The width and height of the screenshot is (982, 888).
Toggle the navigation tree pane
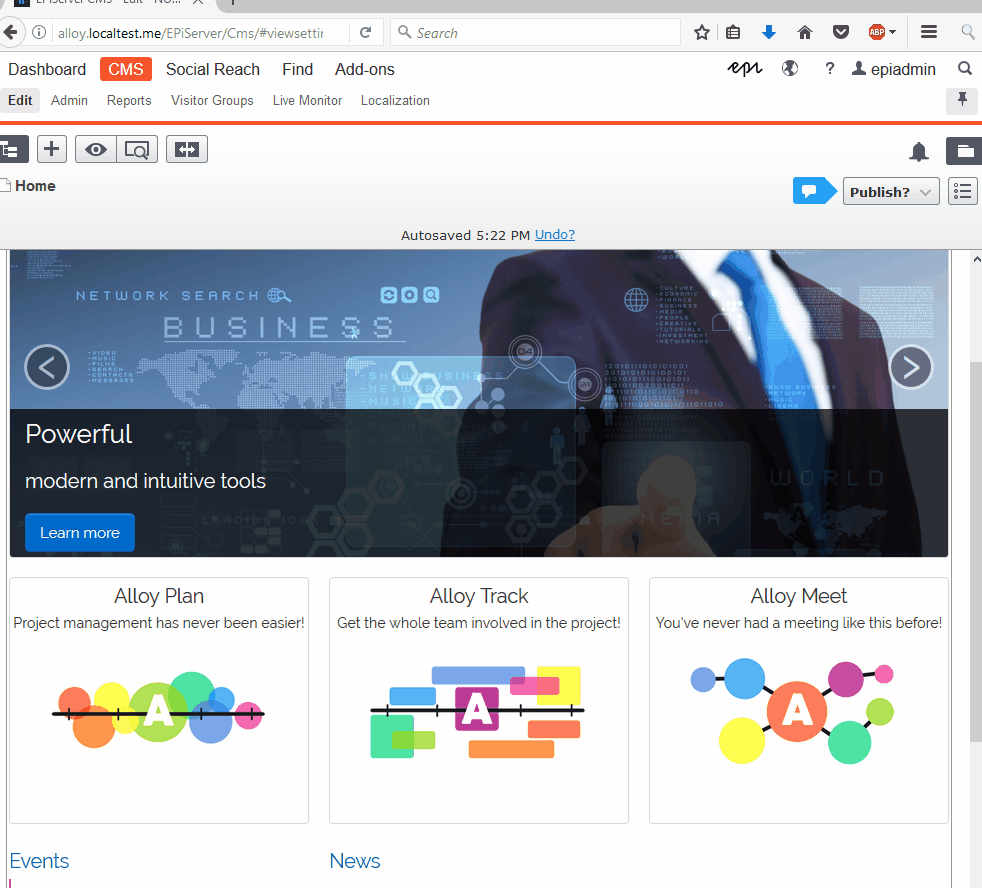click(13, 150)
